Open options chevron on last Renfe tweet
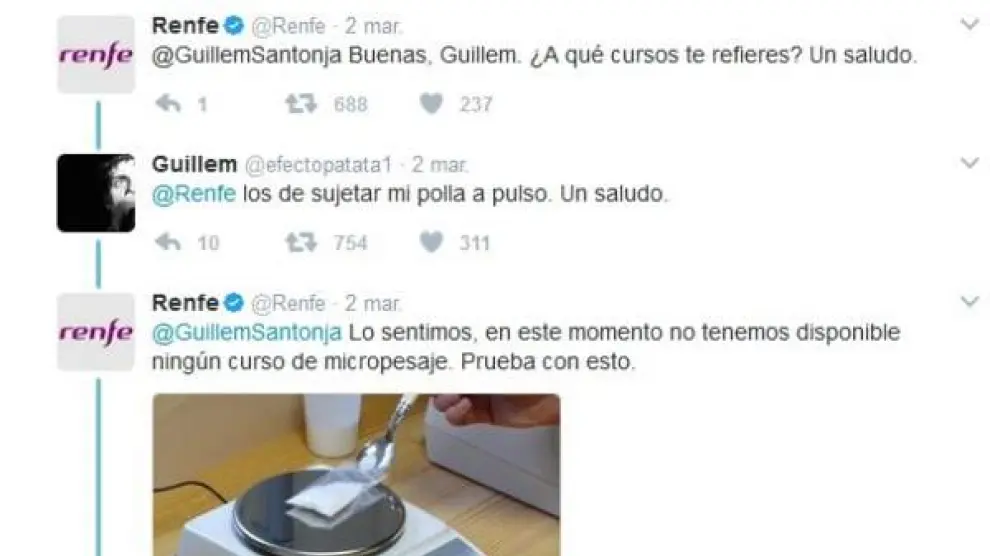Image resolution: width=990 pixels, height=556 pixels. tap(969, 301)
